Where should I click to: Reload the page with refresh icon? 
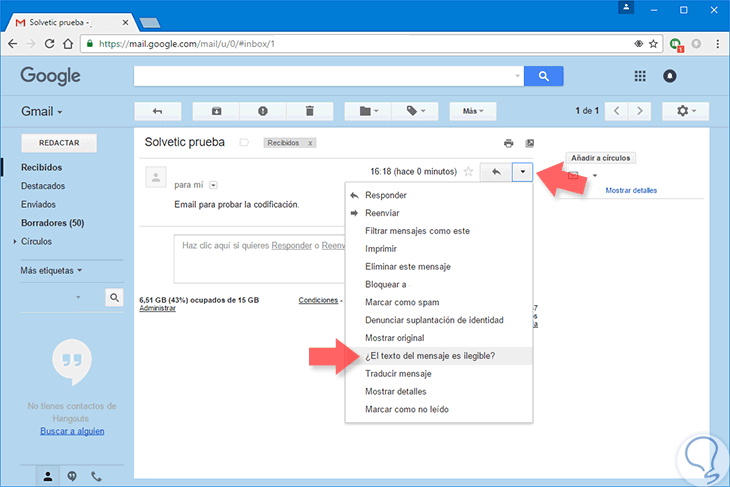click(x=49, y=44)
